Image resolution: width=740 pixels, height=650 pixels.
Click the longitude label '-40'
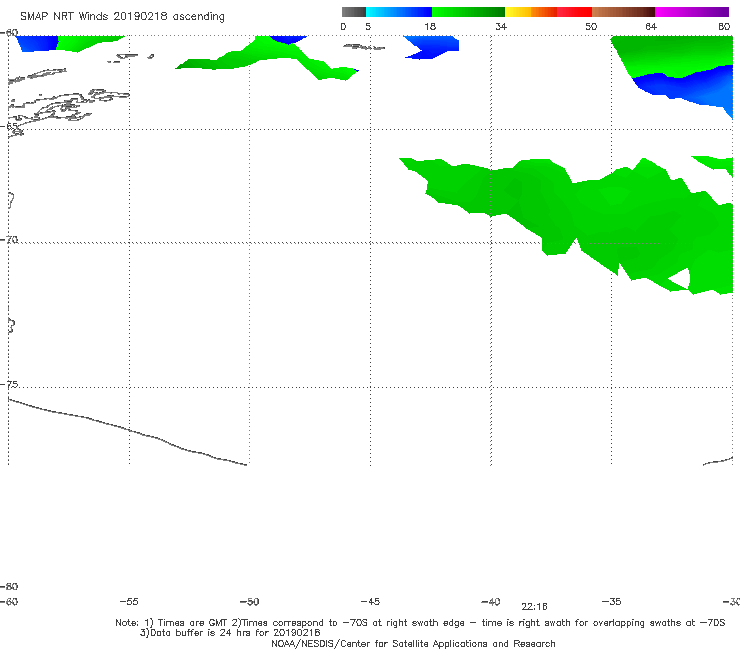pos(491,602)
